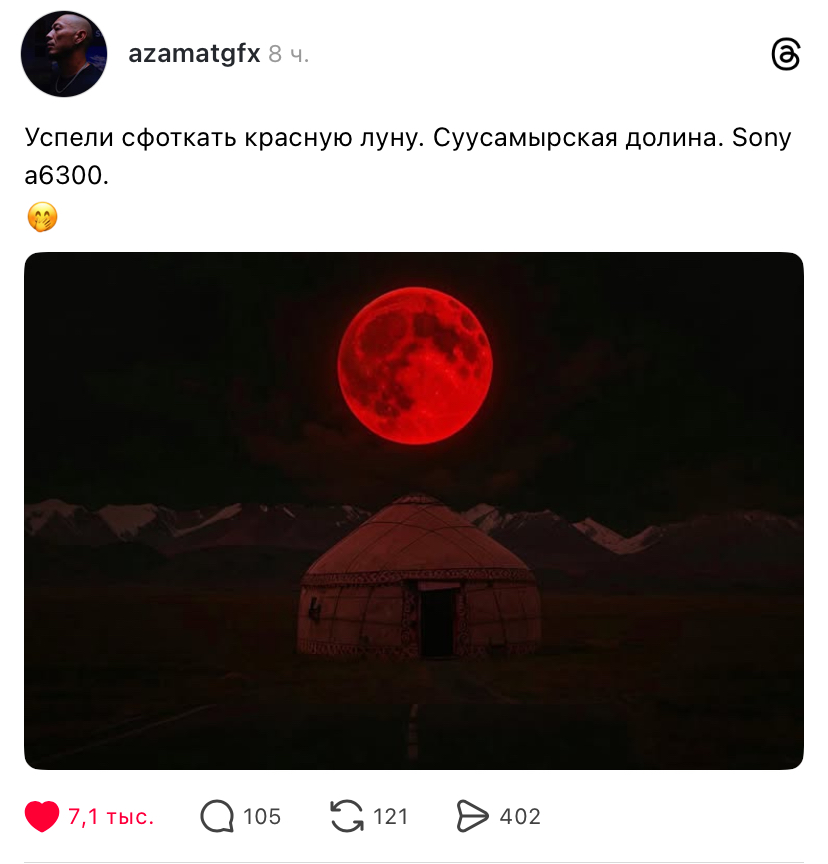Share the post with the paper plane icon
Screen dimensions: 828x864
(x=473, y=816)
